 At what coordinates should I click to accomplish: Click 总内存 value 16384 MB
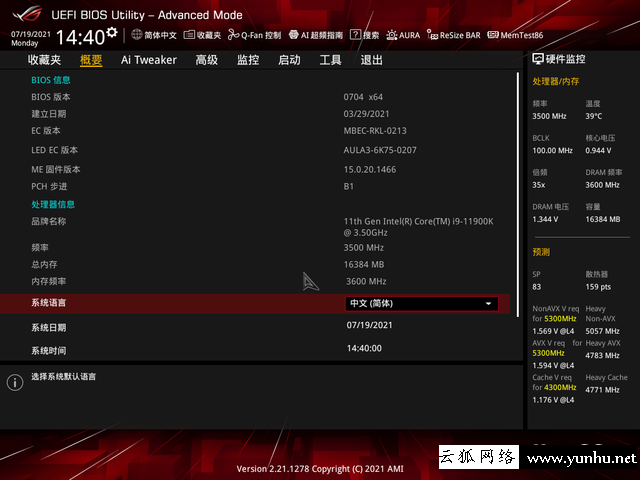[364, 265]
